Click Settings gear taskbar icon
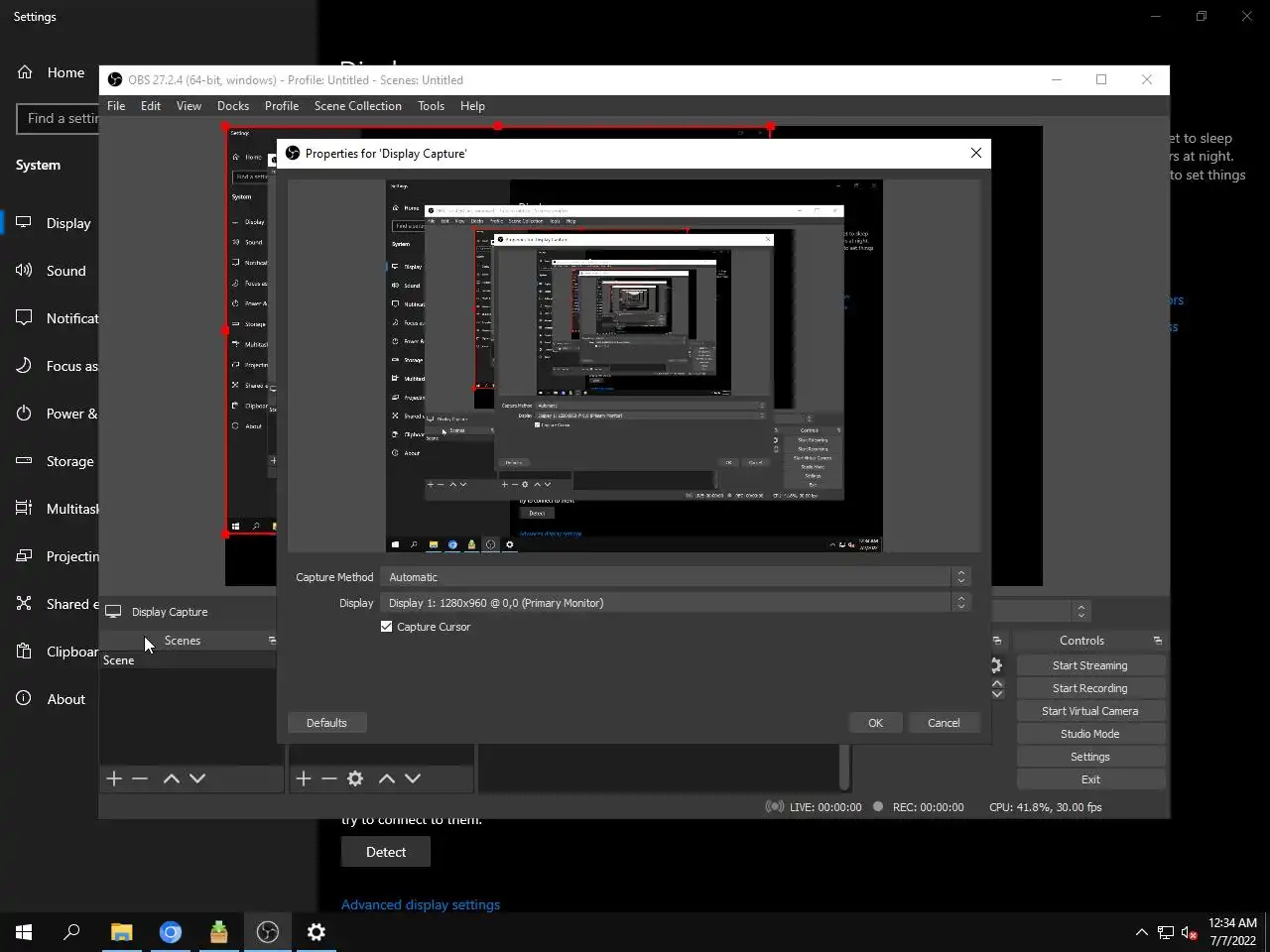The image size is (1270, 952). click(317, 932)
